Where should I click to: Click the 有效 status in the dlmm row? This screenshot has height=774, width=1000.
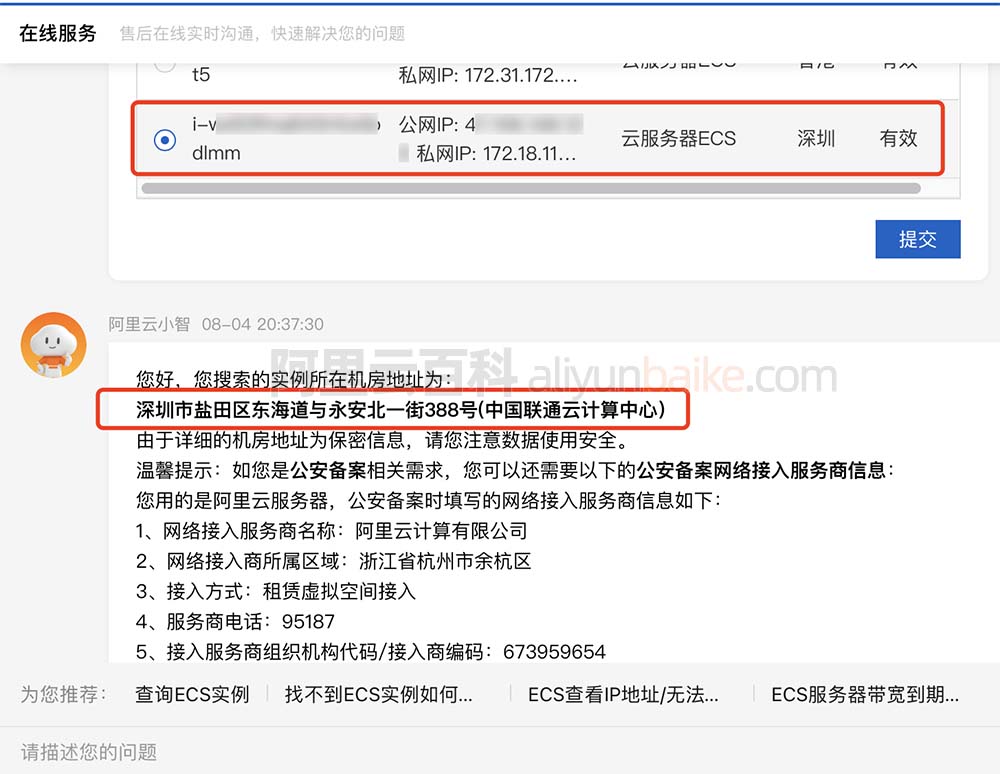(898, 138)
